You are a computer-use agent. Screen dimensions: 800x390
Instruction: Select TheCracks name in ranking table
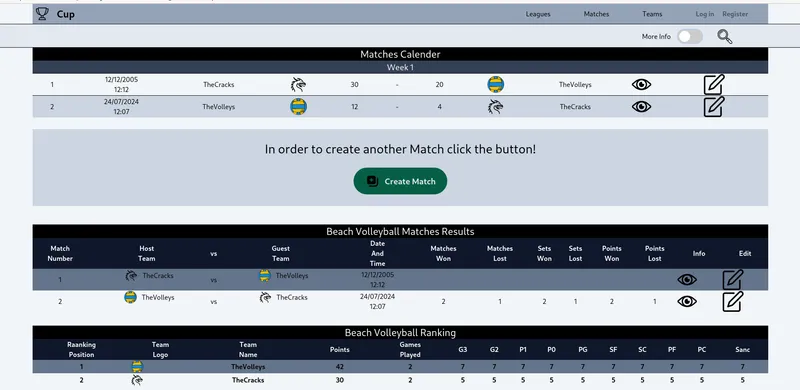coord(248,380)
